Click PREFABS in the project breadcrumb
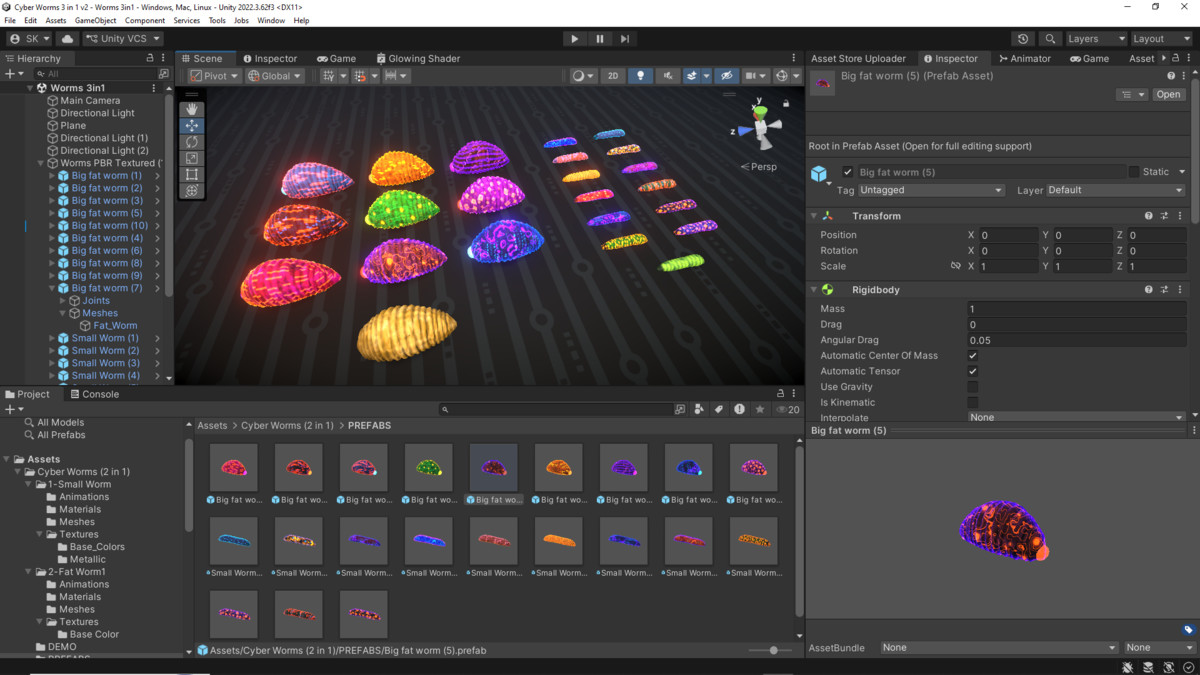Image resolution: width=1200 pixels, height=675 pixels. (369, 426)
